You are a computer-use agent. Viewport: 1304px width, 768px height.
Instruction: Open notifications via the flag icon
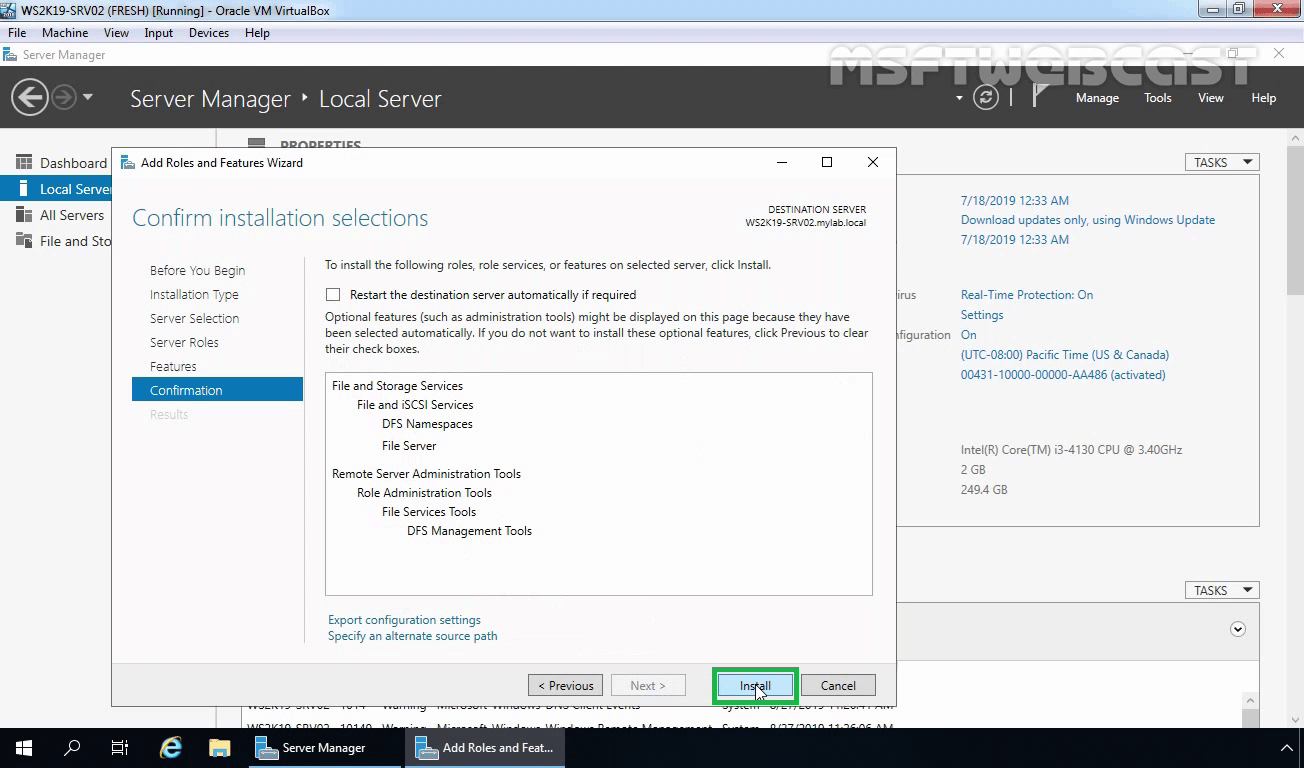pyautogui.click(x=1040, y=97)
